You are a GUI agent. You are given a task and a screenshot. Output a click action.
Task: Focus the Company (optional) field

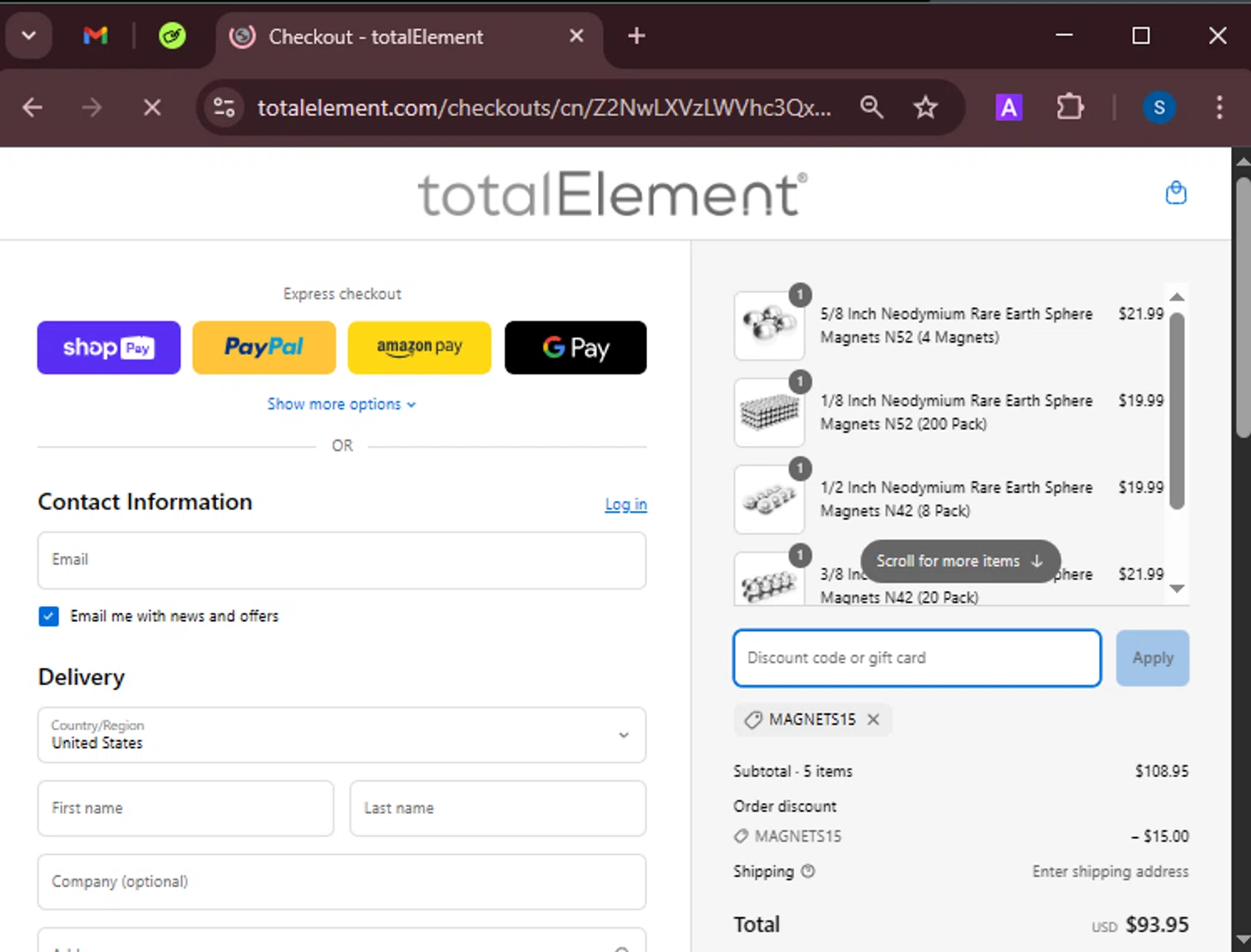(342, 881)
